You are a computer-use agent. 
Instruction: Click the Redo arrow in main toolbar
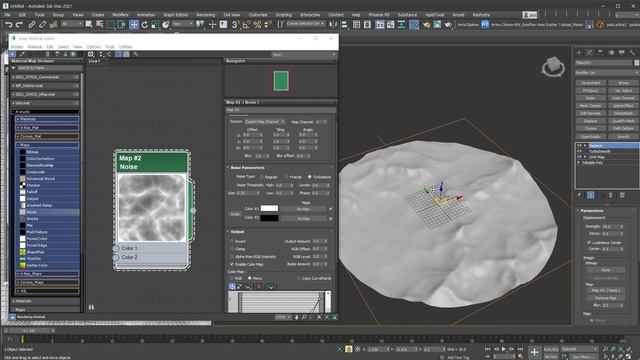point(19,25)
